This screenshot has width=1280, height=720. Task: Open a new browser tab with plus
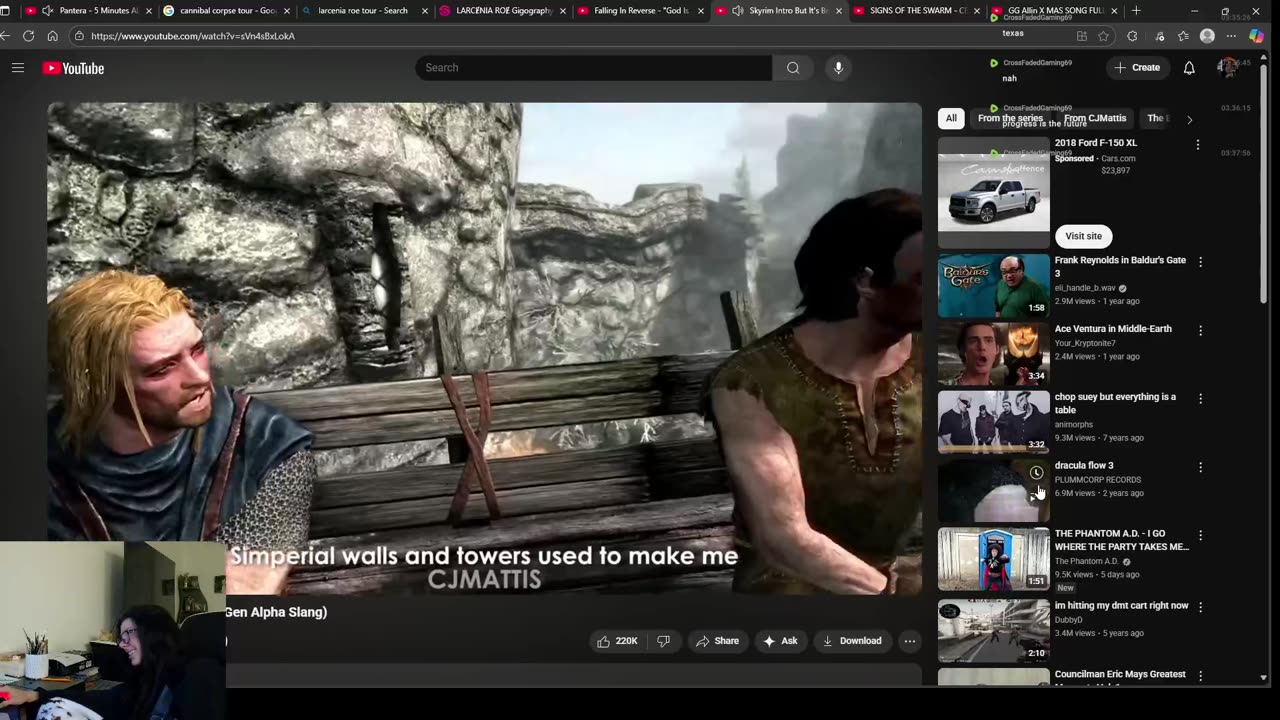coord(1136,11)
